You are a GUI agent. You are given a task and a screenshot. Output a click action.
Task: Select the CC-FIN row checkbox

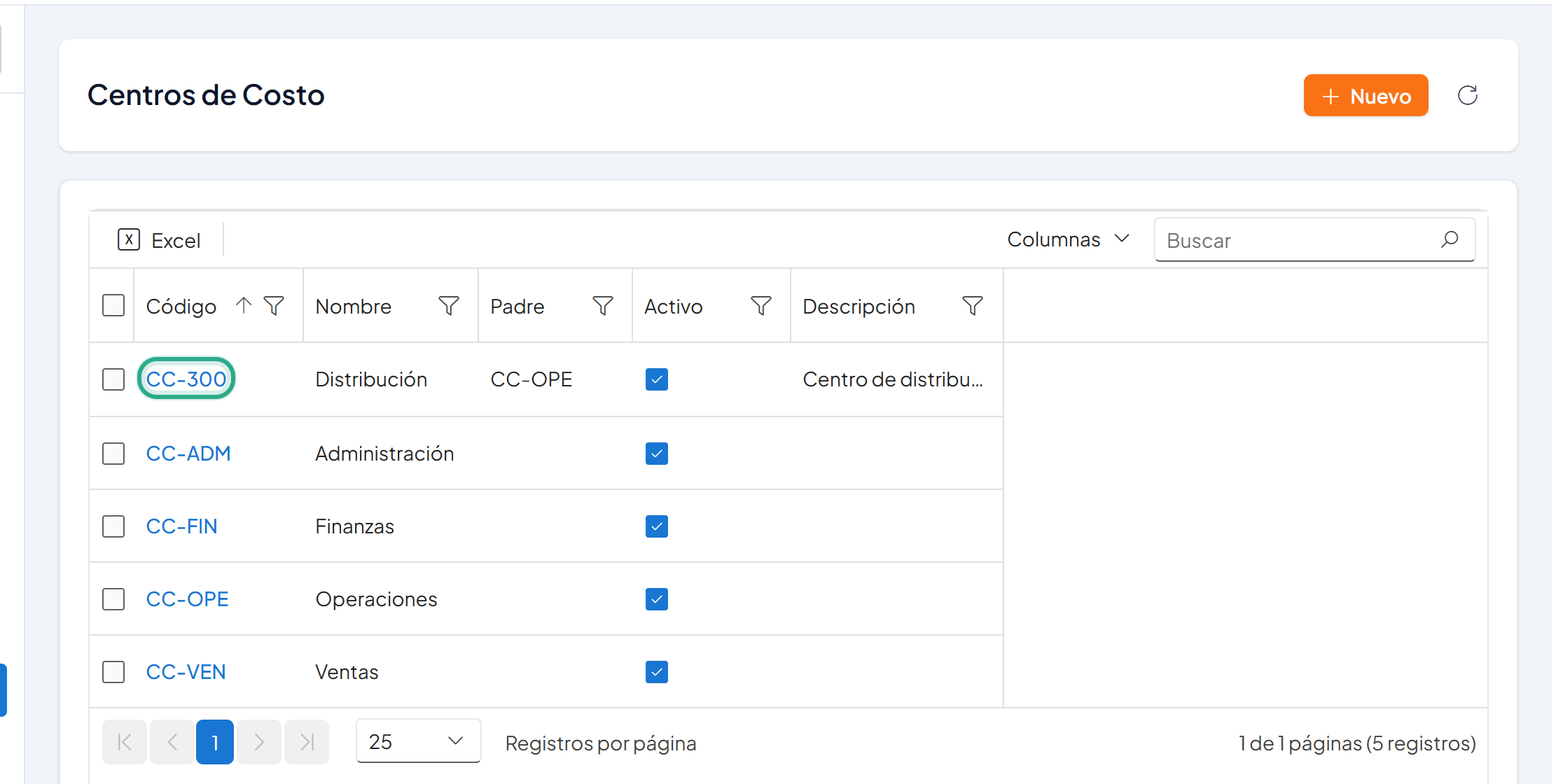point(113,526)
